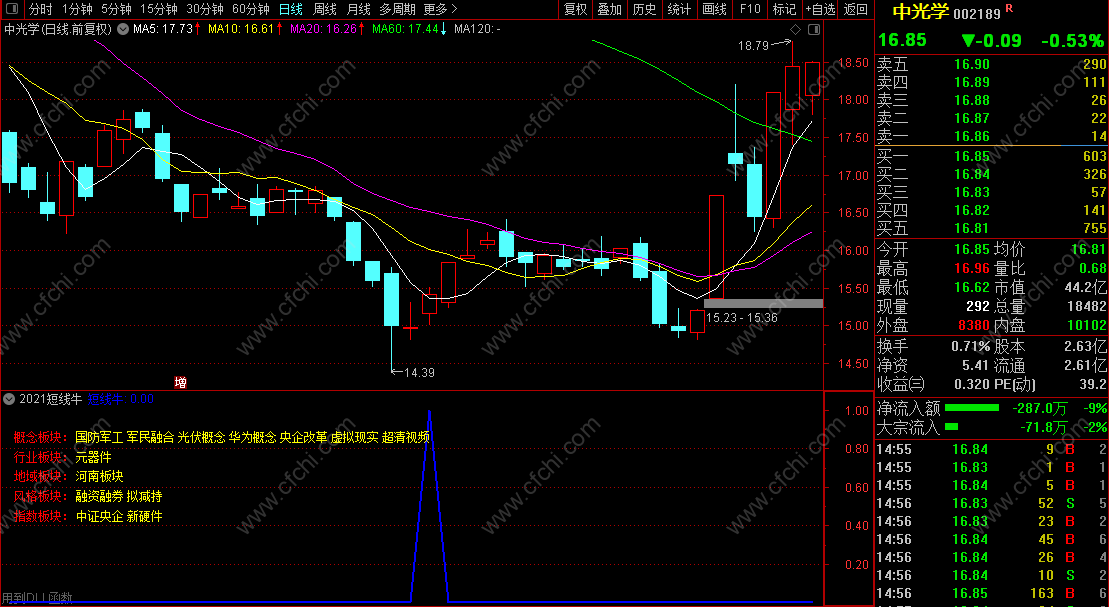
Task: Click the stock code 002189
Action: click(x=977, y=13)
